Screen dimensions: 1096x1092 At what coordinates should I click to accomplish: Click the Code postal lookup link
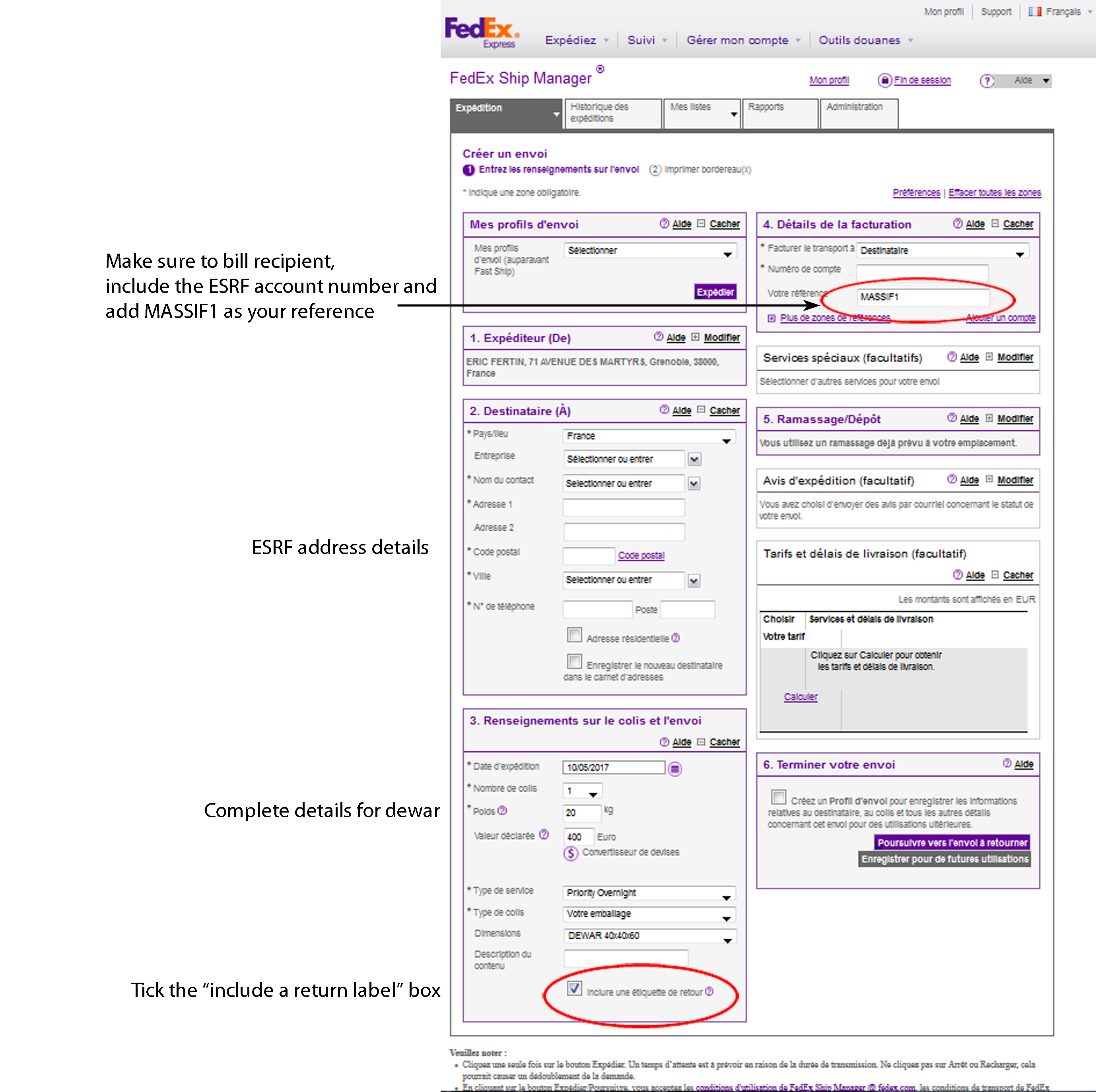tap(641, 556)
